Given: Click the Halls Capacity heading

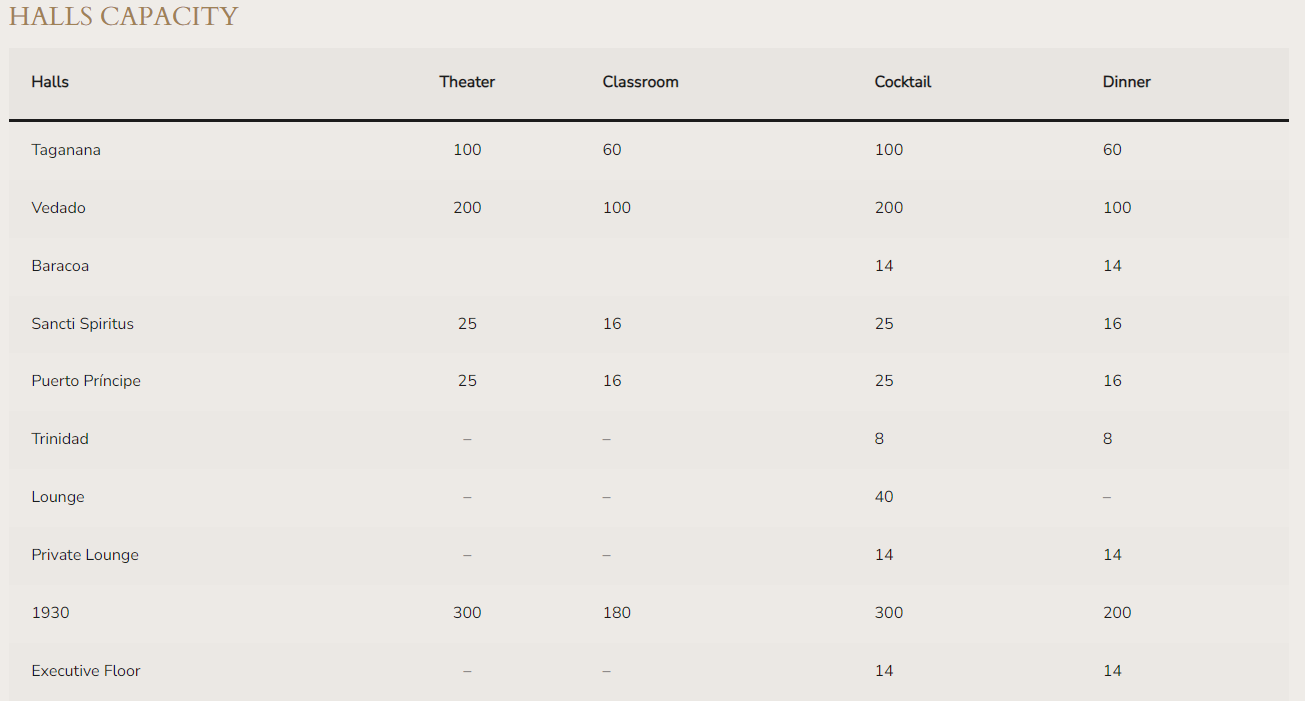Looking at the screenshot, I should (124, 17).
